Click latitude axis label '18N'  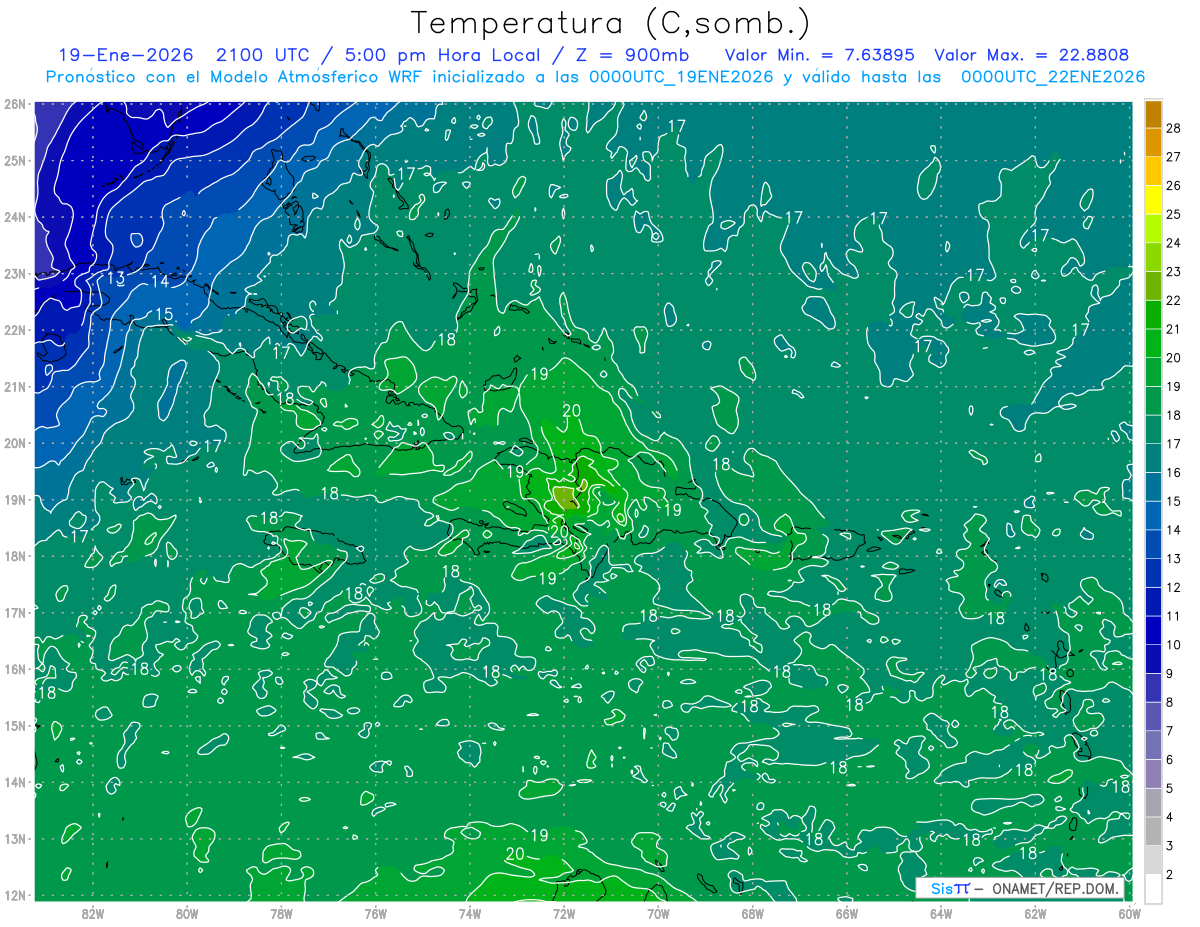click(x=15, y=556)
